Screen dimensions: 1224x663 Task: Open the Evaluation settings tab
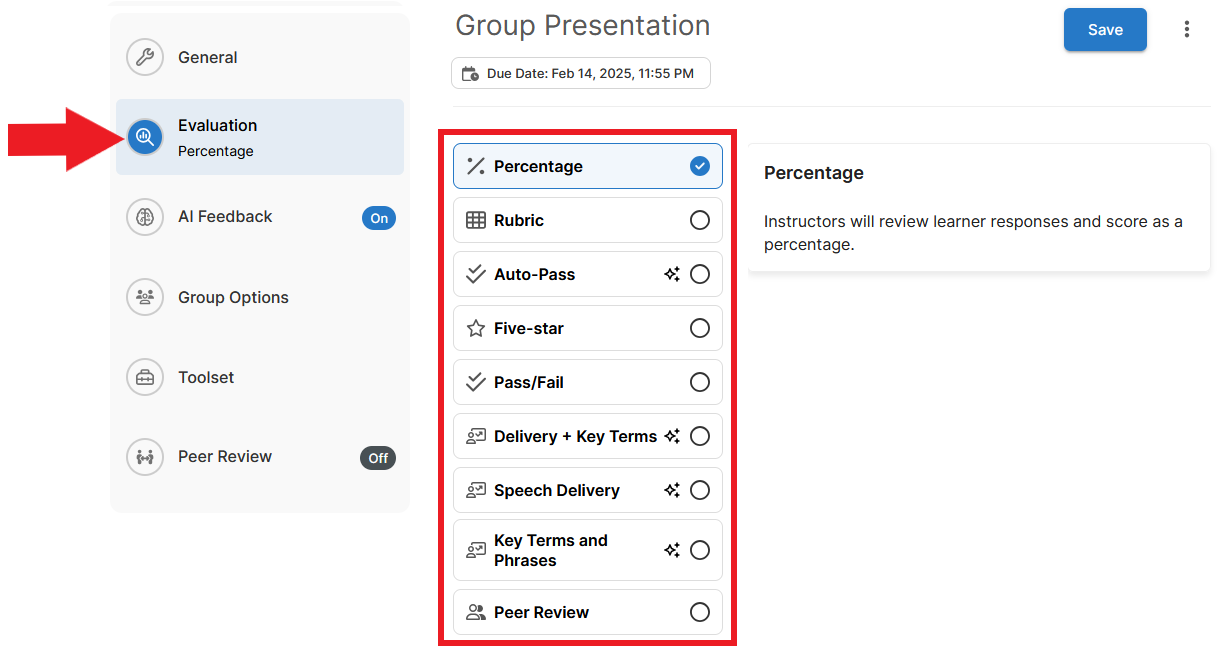(x=260, y=137)
